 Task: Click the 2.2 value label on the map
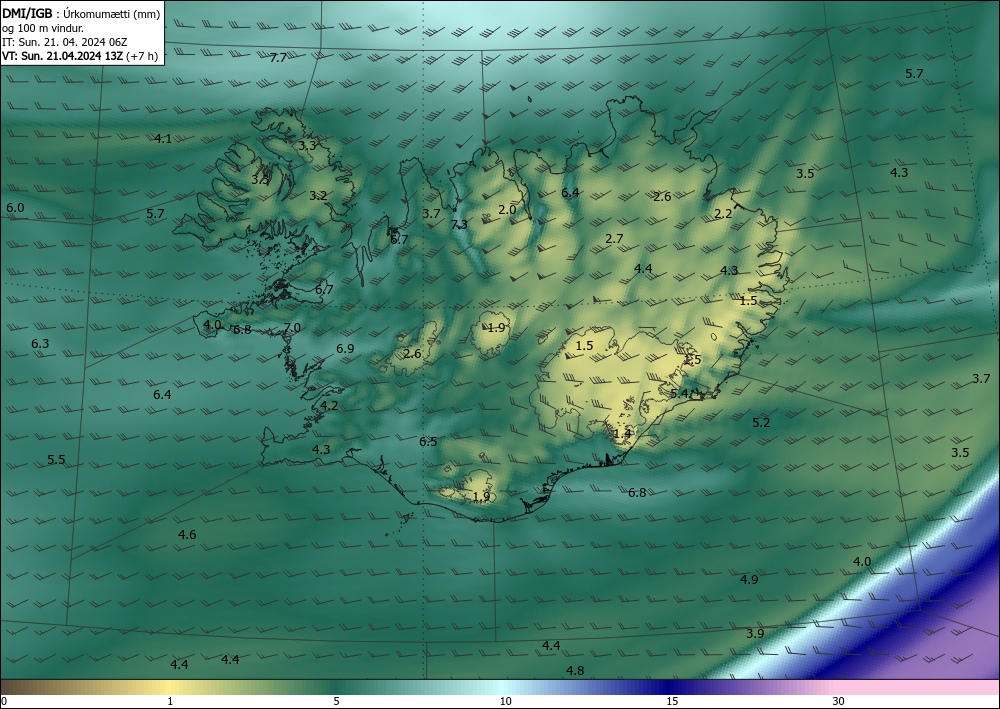(x=723, y=214)
